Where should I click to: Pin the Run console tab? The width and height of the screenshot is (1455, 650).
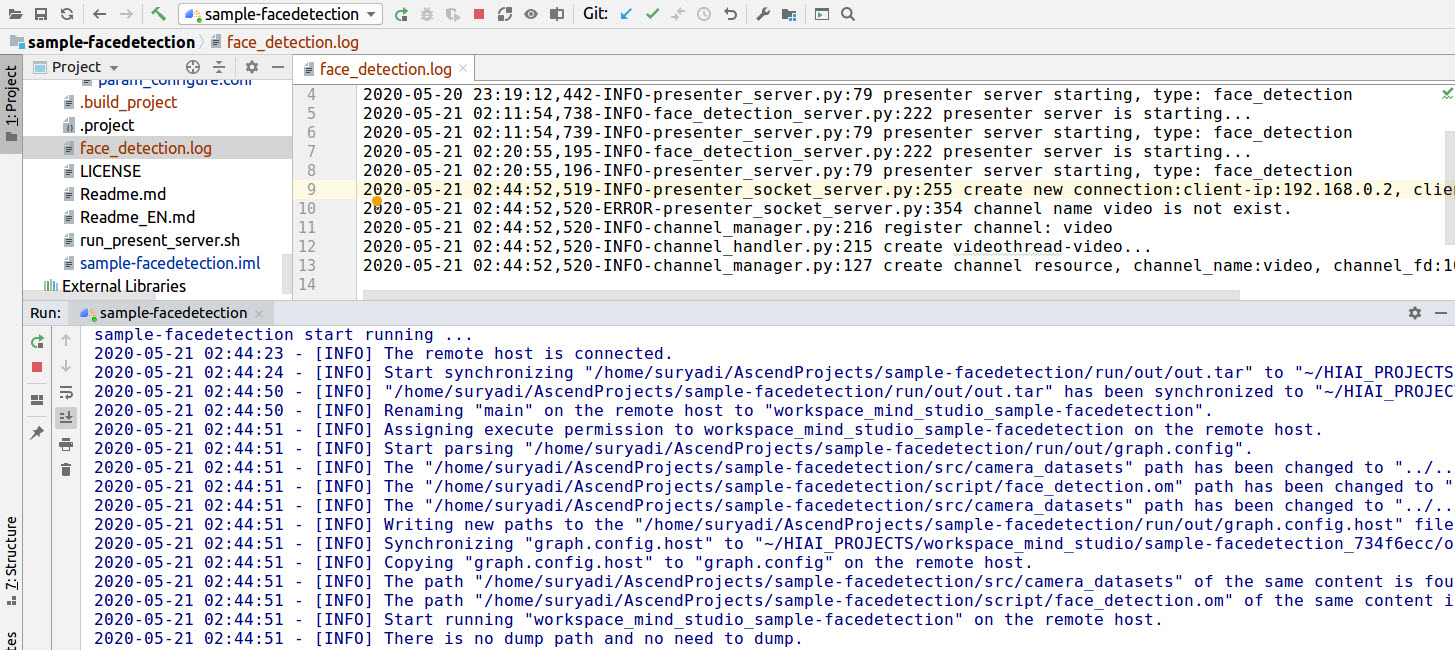pos(36,433)
